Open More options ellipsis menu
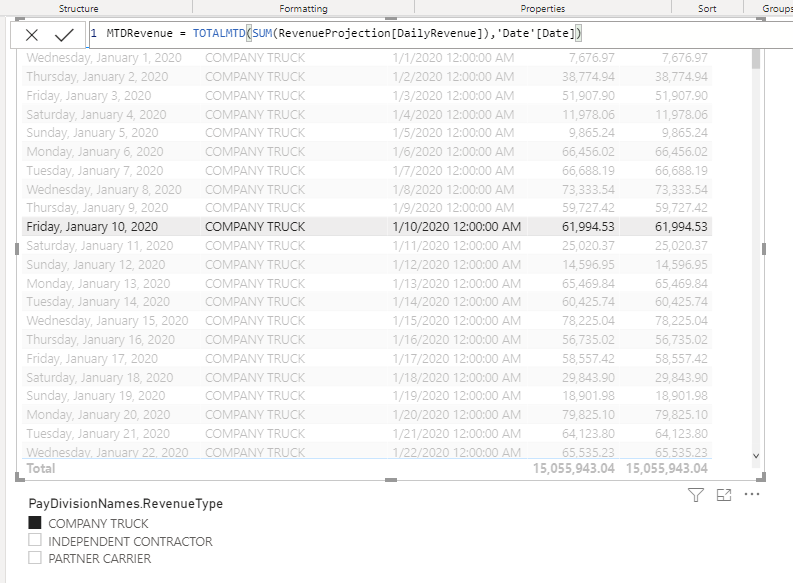Screen dimensions: 793x583 [752, 494]
